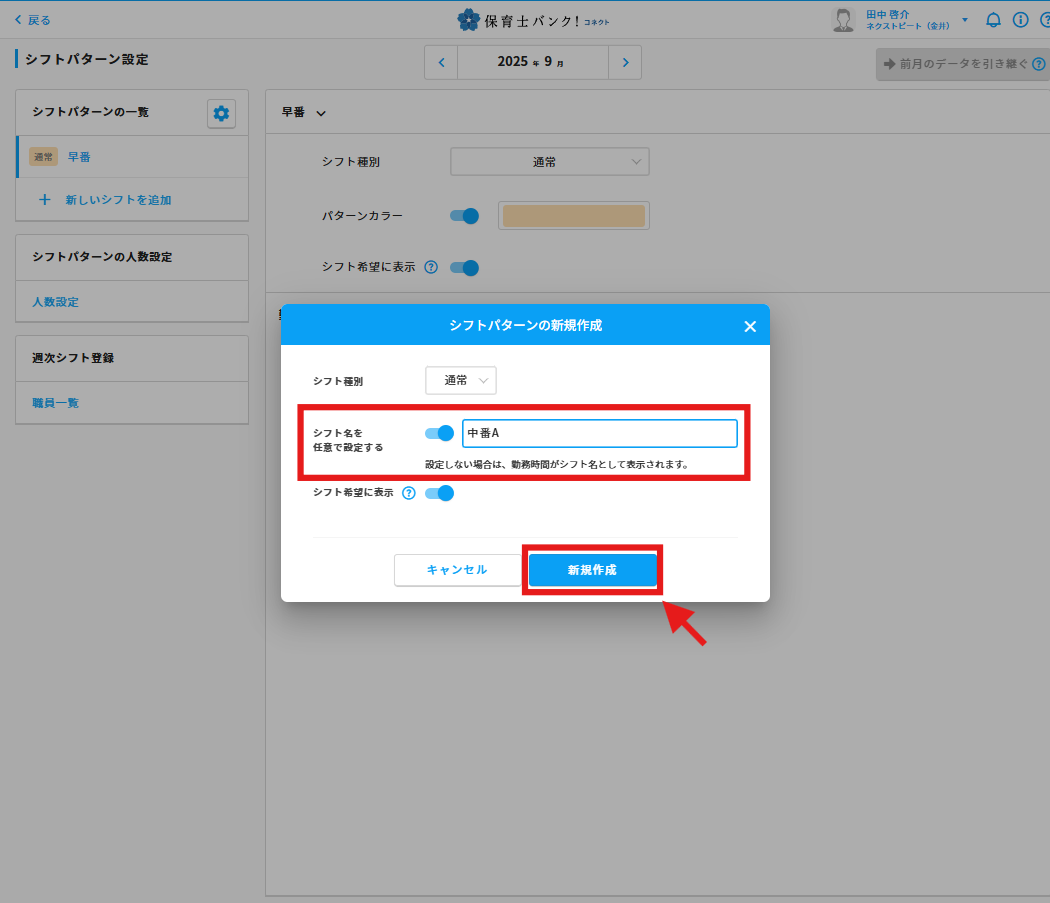Viewport: 1050px width, 903px height.
Task: Click the gear icon in shift pattern list
Action: [221, 114]
